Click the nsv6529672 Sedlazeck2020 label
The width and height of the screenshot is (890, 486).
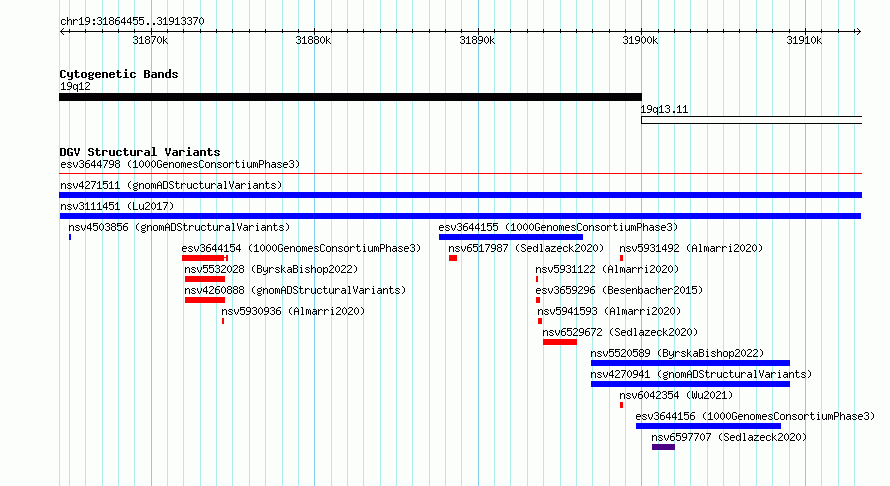click(x=620, y=332)
